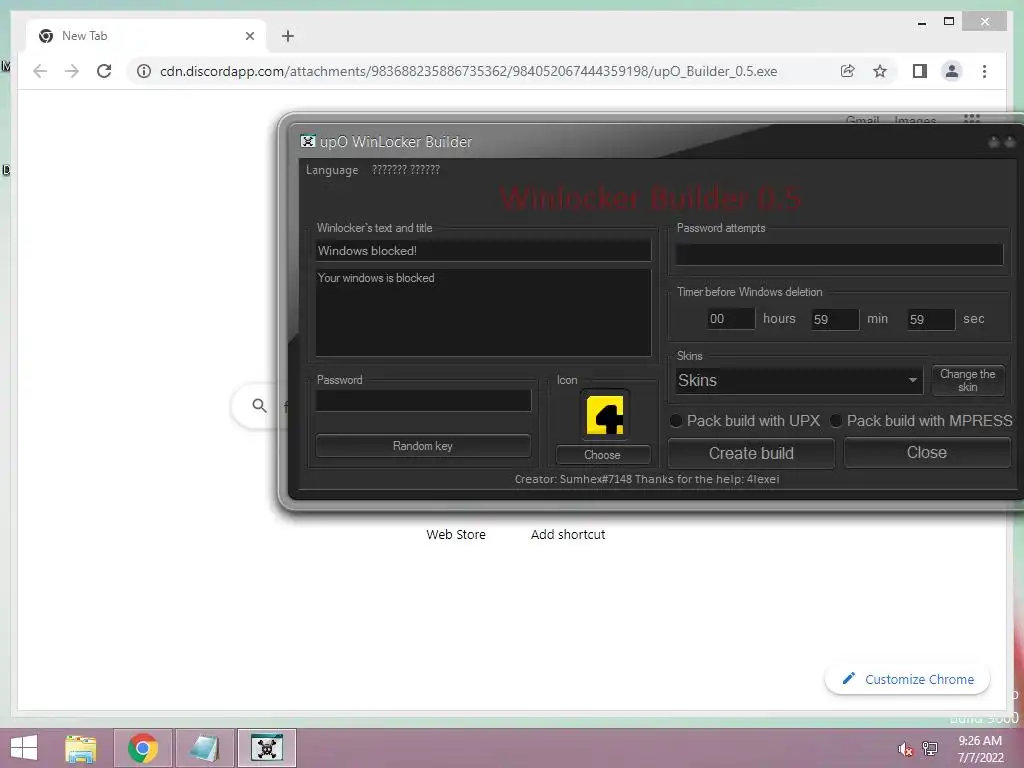The width and height of the screenshot is (1024, 768).
Task: Click the muted volume tray icon
Action: pyautogui.click(x=905, y=749)
